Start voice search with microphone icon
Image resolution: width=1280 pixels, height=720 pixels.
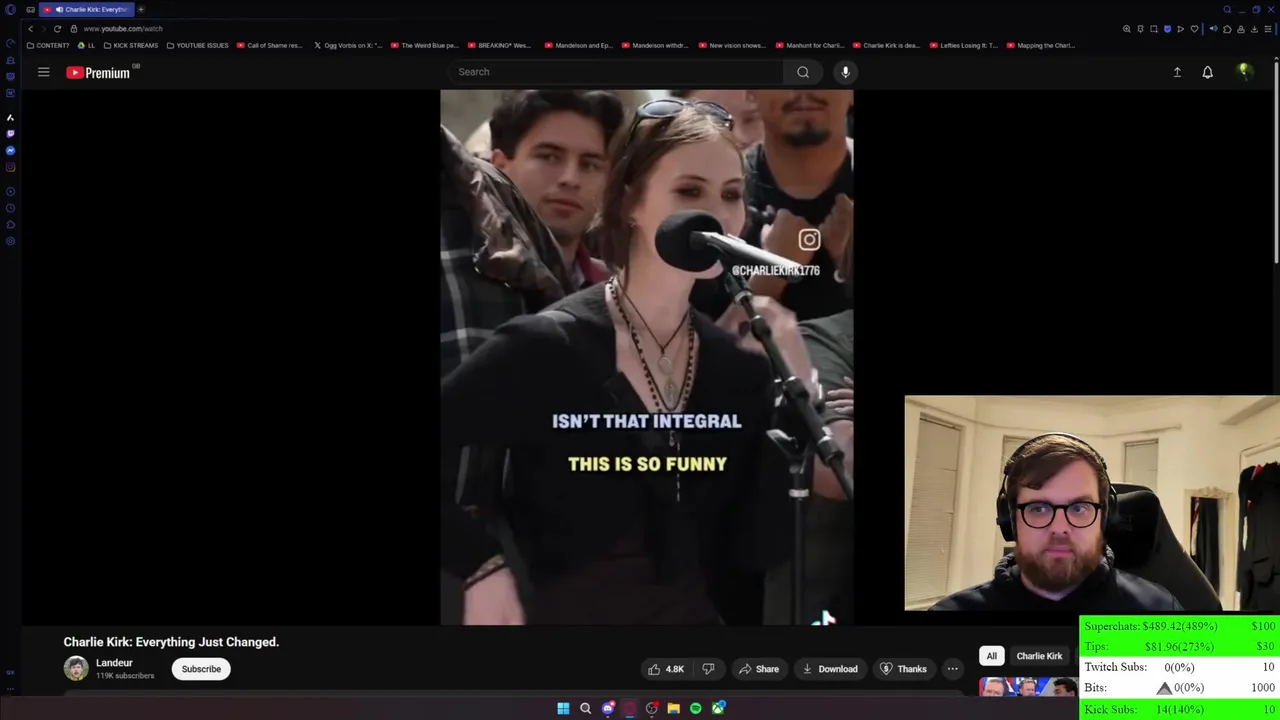click(845, 72)
